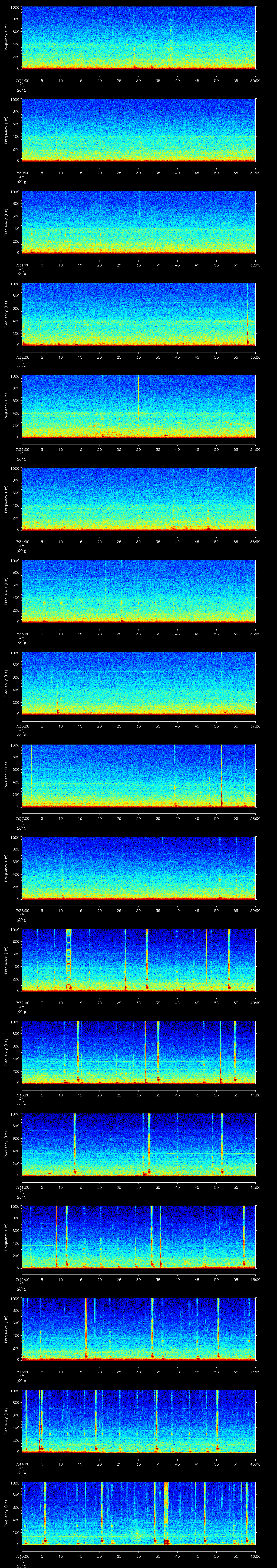
Task: Select the spectrogram panel starting at 7:42:00
Action: (138, 1237)
